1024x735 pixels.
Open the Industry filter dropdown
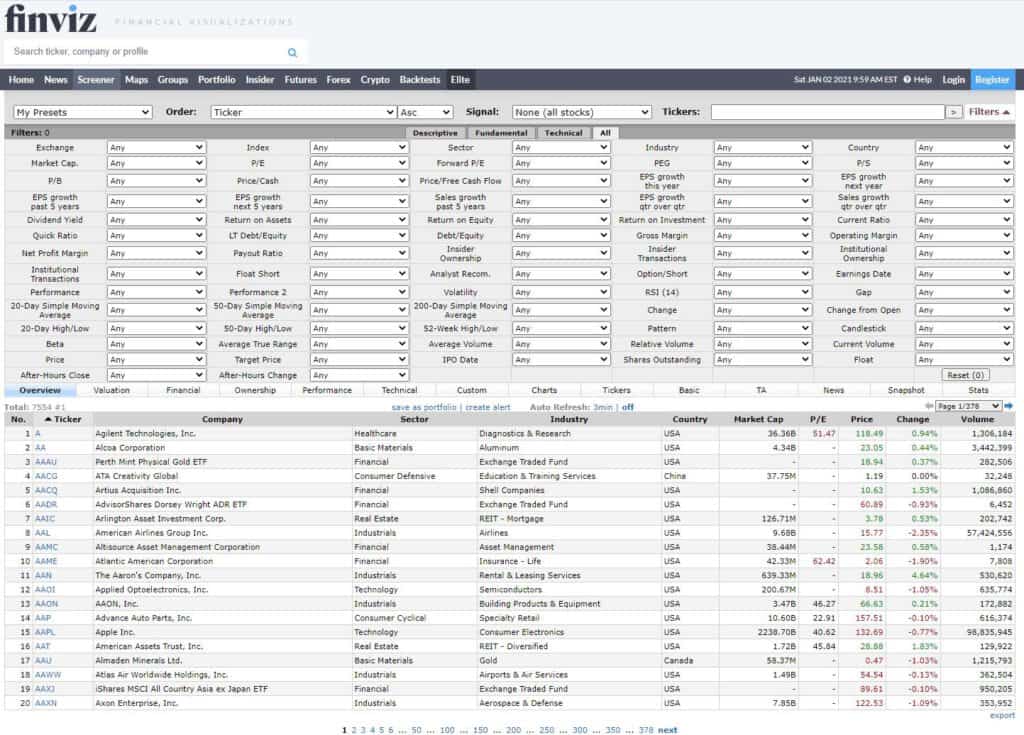pos(762,148)
